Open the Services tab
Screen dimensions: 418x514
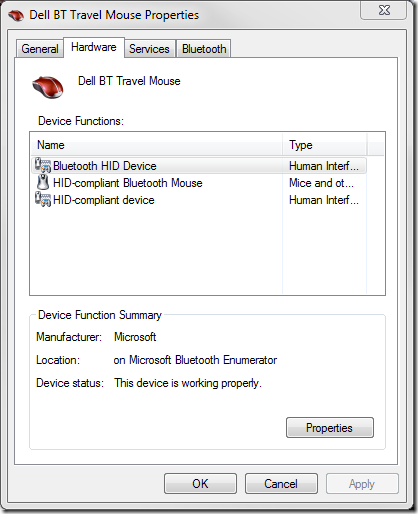tap(149, 49)
